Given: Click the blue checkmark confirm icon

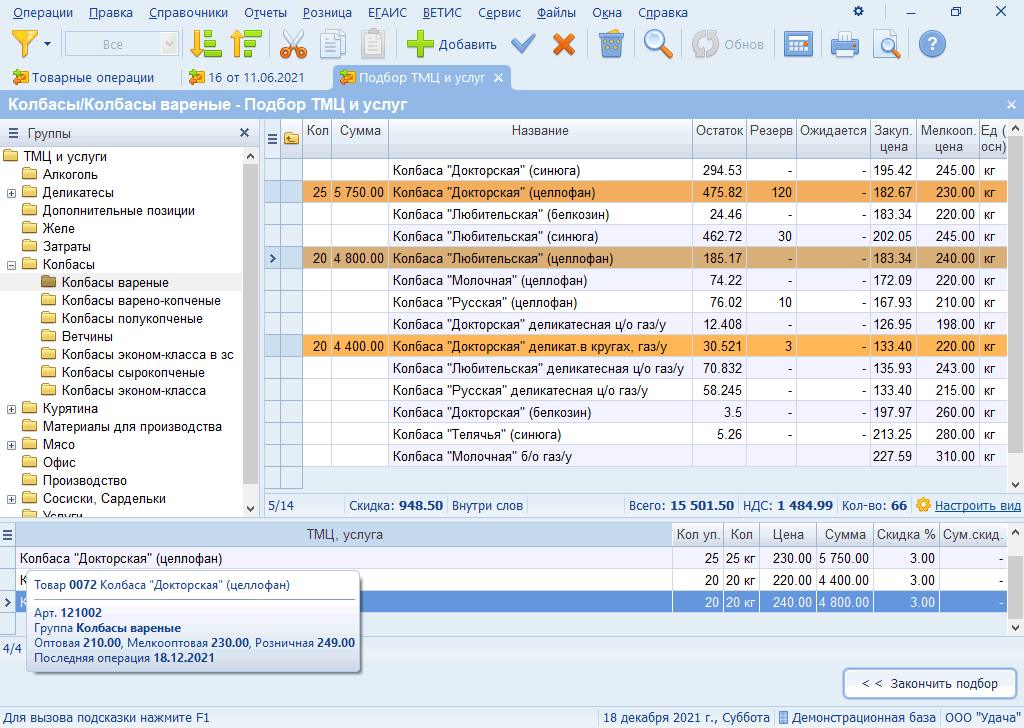Looking at the screenshot, I should coord(523,44).
